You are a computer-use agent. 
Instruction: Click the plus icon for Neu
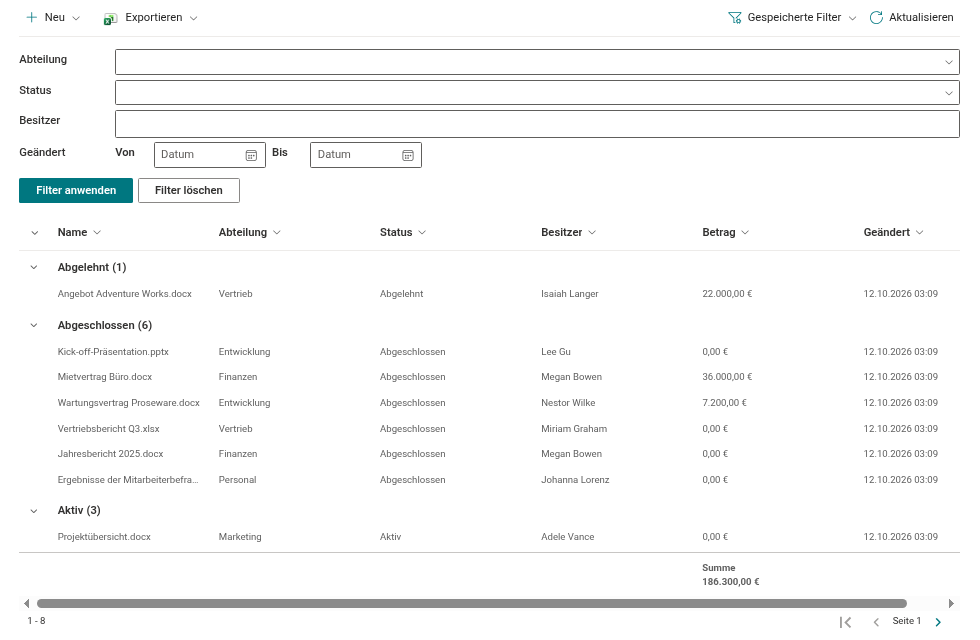tap(31, 18)
